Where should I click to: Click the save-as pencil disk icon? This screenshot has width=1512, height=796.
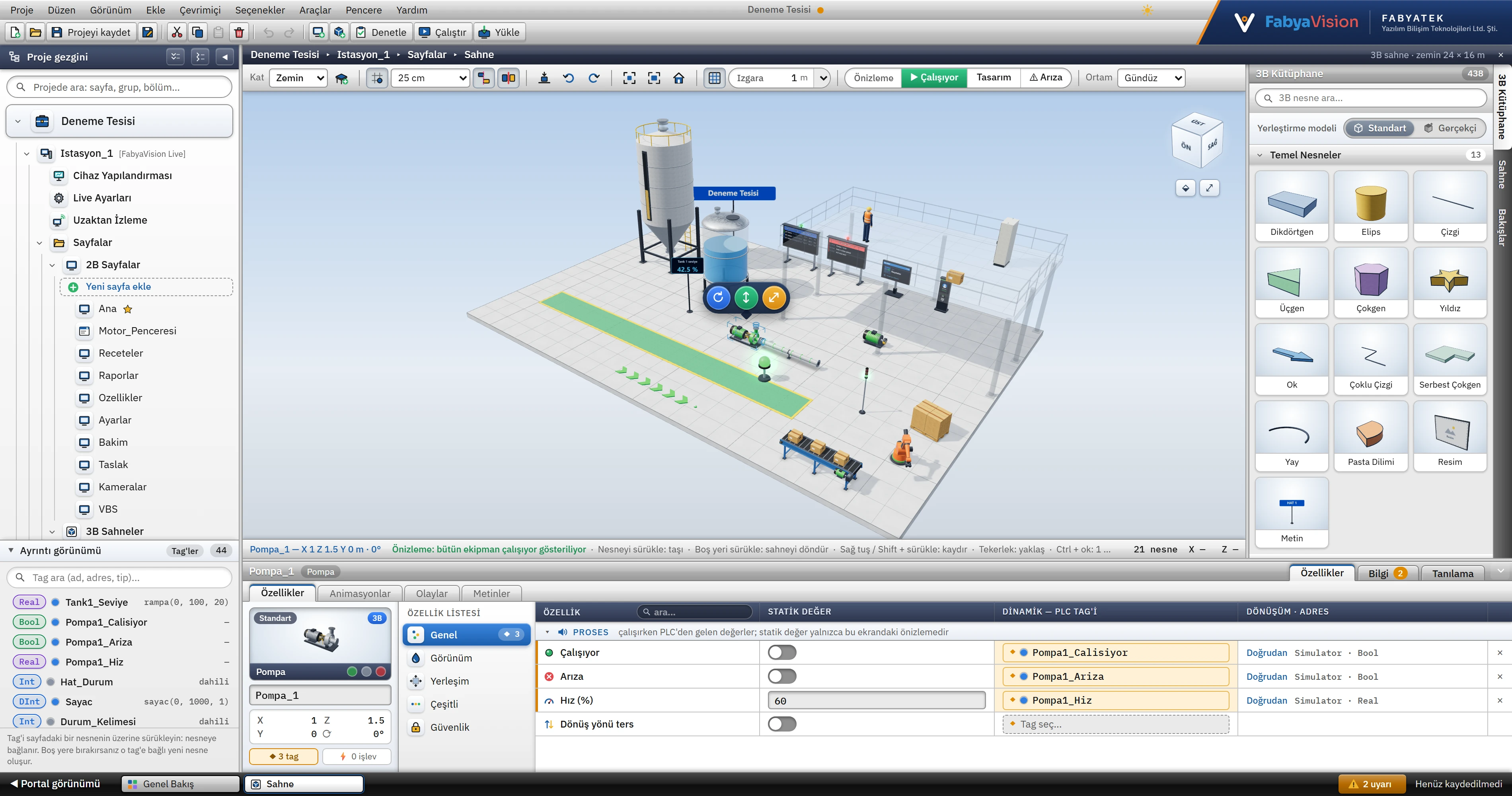point(148,32)
